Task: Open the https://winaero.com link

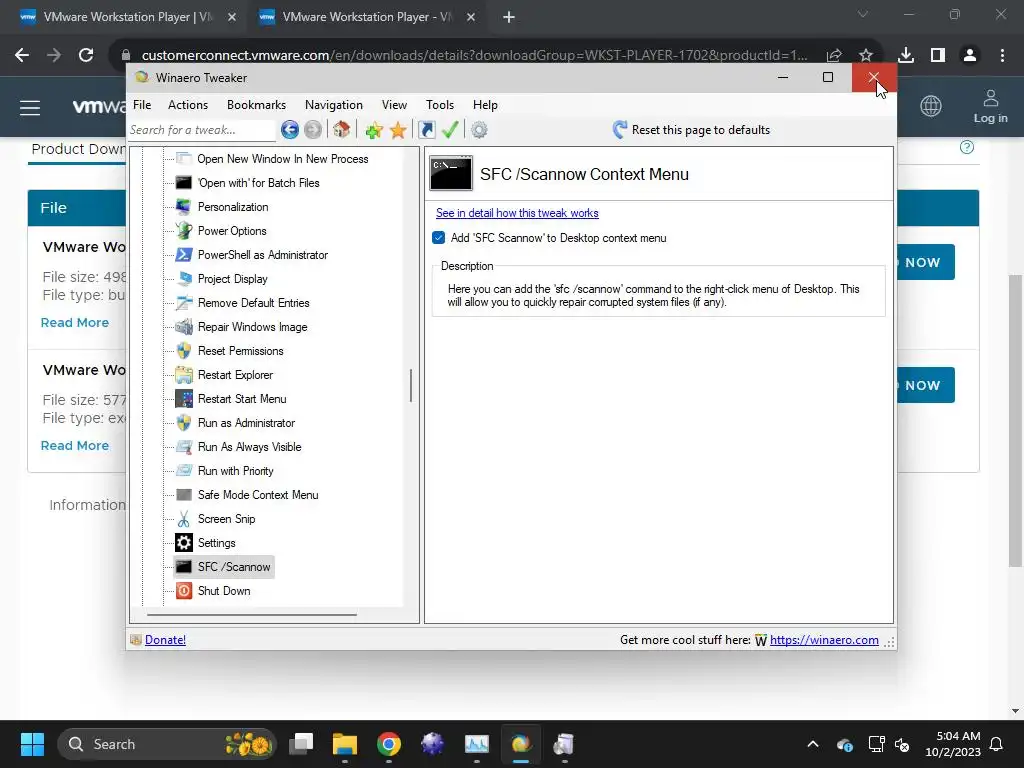Action: [824, 640]
